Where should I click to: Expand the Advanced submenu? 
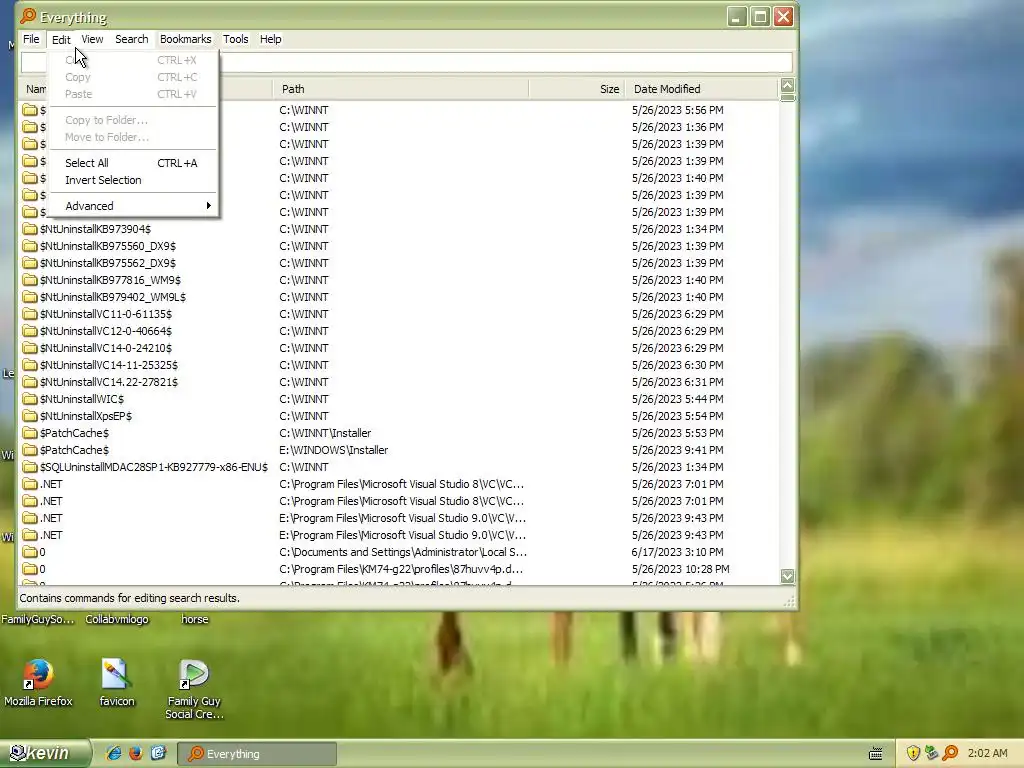point(133,206)
